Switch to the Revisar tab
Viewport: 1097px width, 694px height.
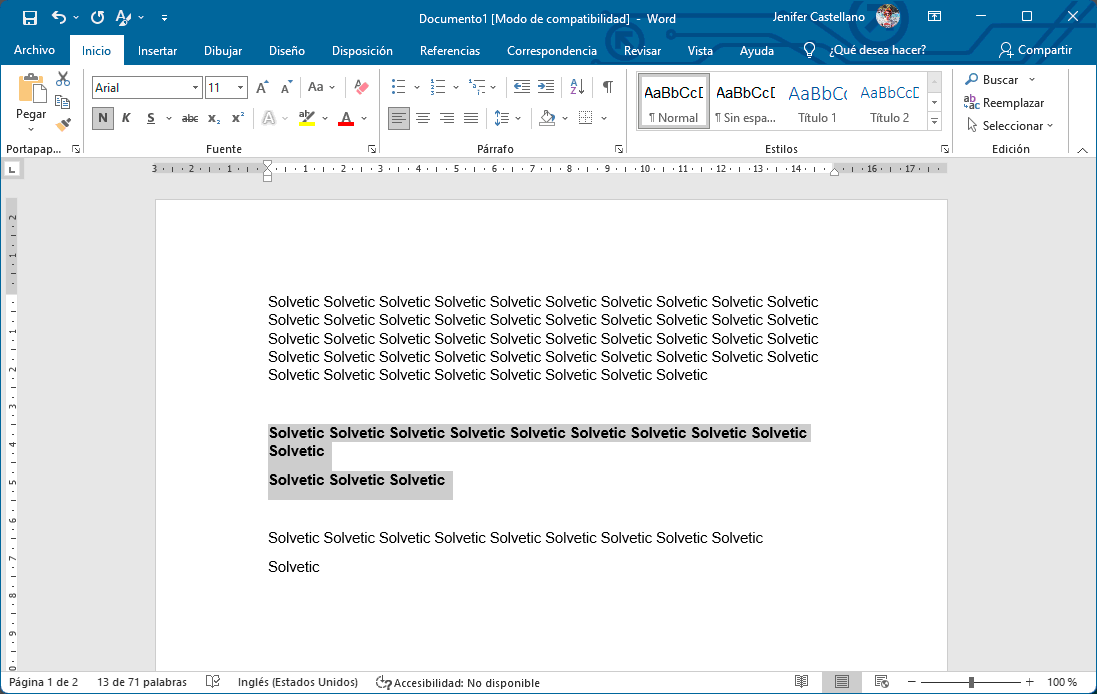point(642,50)
